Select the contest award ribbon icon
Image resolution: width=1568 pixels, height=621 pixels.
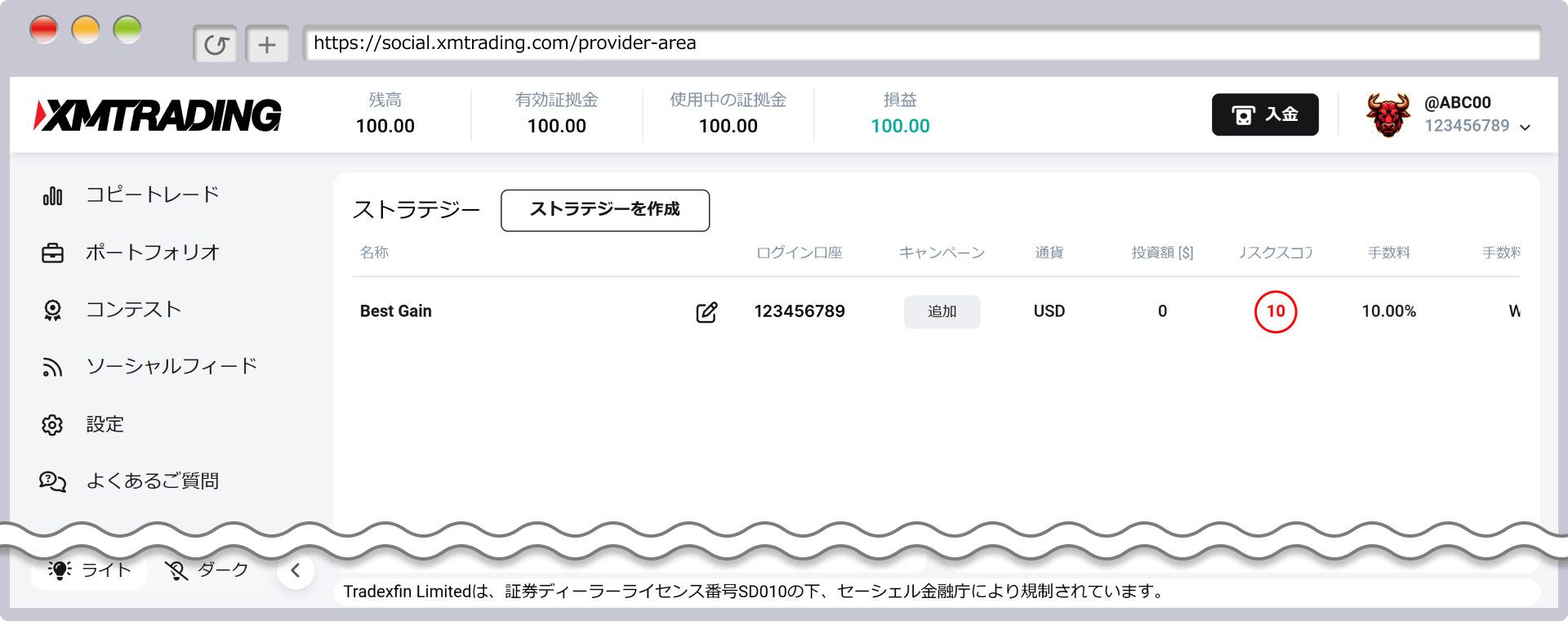click(52, 310)
